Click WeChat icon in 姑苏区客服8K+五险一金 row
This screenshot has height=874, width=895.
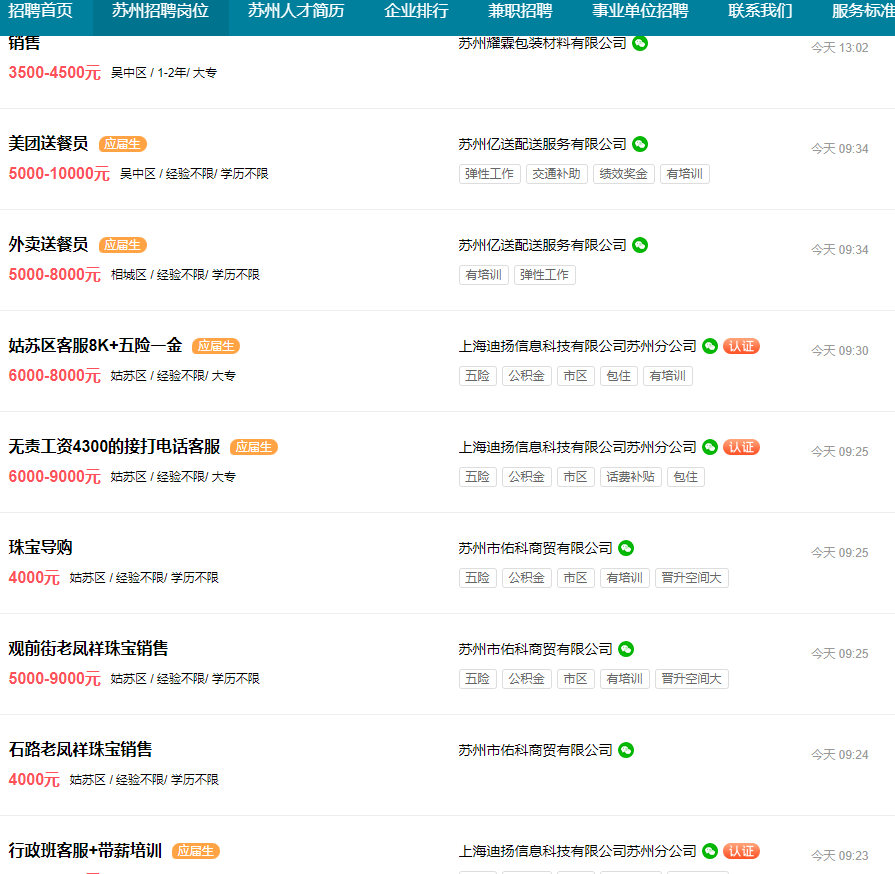pyautogui.click(x=710, y=346)
